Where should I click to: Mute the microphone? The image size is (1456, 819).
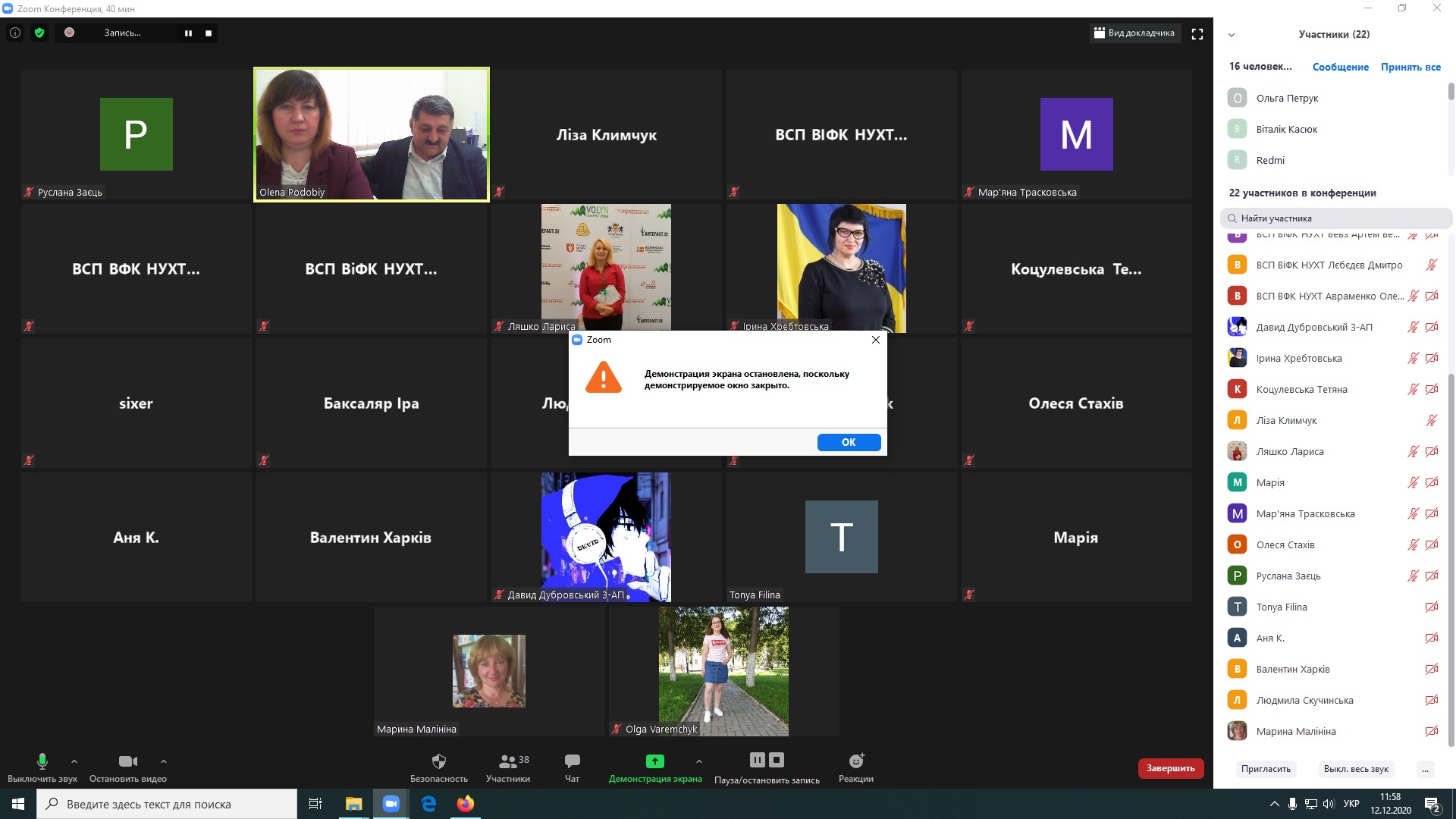(x=42, y=761)
